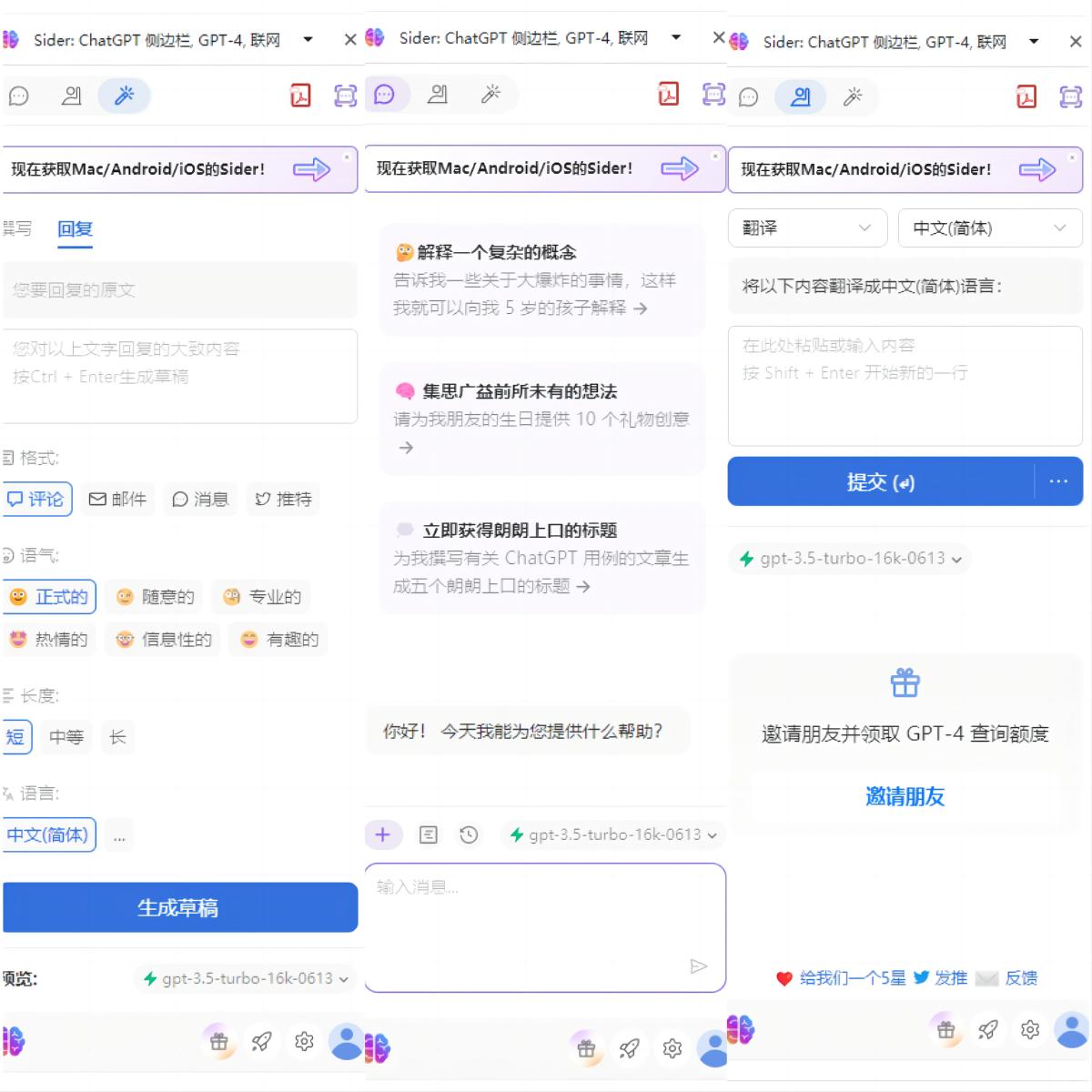This screenshot has width=1092, height=1092.
Task: Open user avatar in left panel footer
Action: [347, 1042]
